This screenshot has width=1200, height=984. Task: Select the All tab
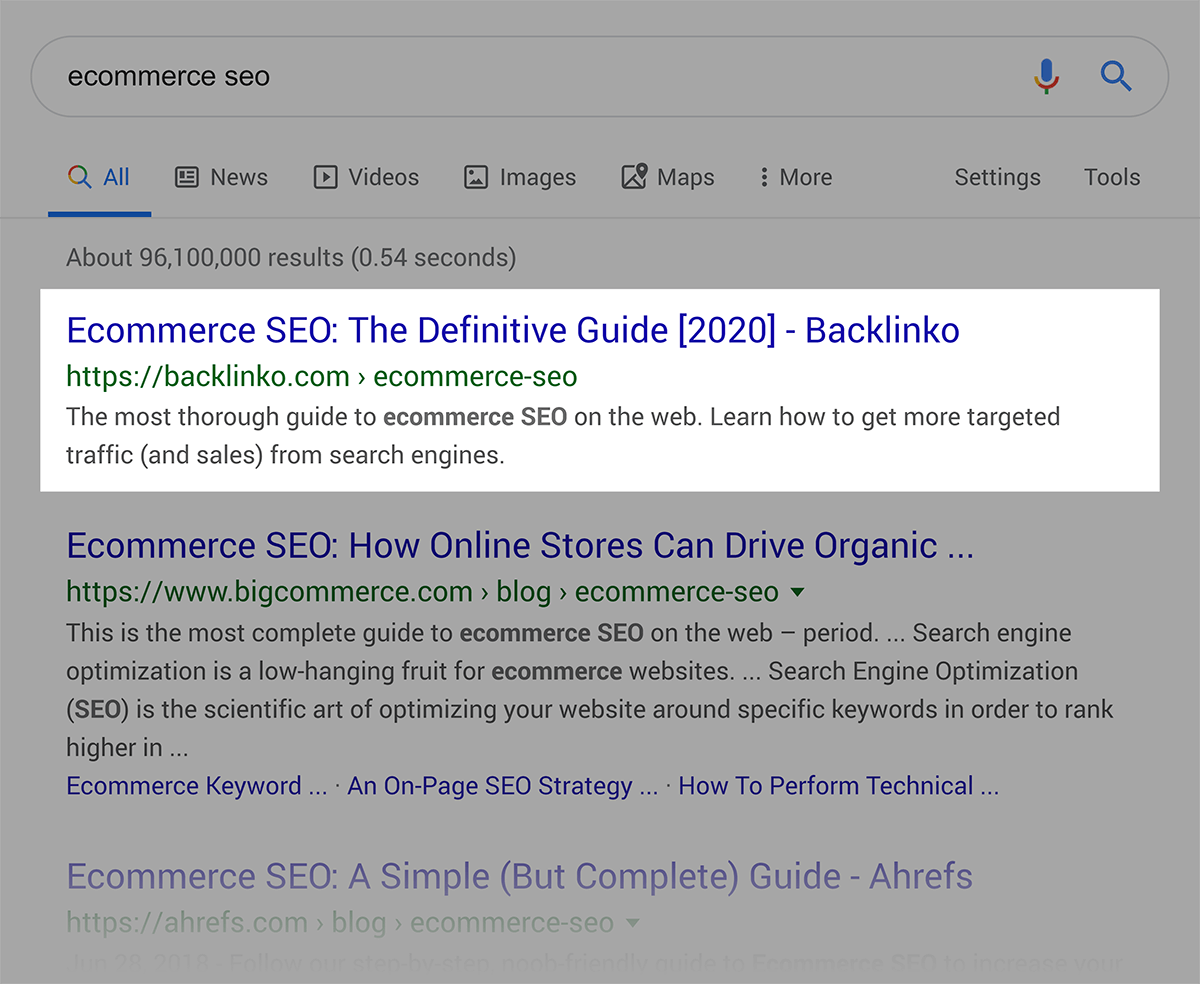click(x=99, y=178)
